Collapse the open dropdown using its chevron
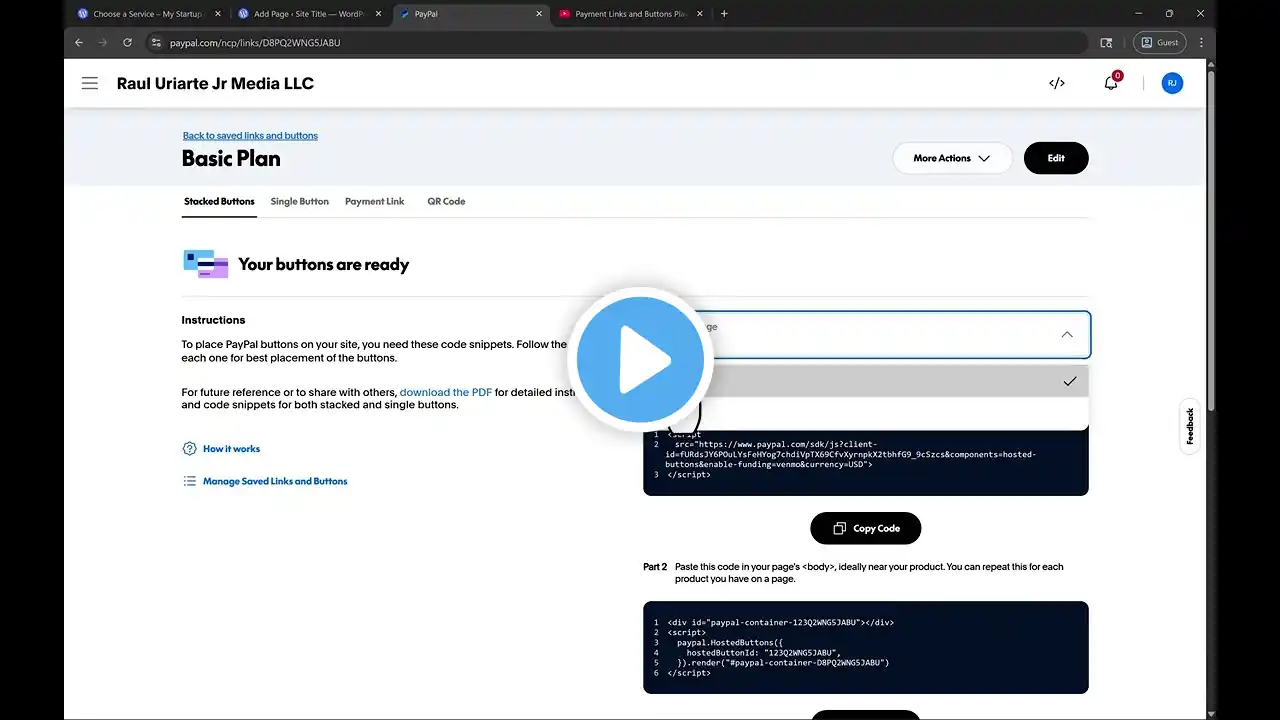This screenshot has height=720, width=1280. [x=1067, y=335]
